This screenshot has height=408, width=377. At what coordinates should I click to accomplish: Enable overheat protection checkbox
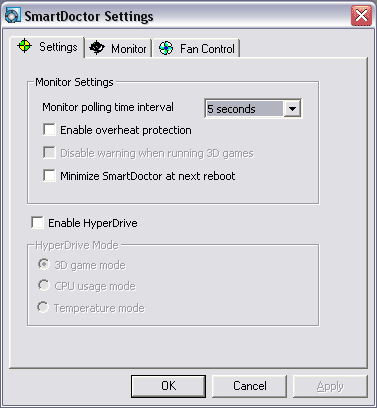tap(49, 129)
